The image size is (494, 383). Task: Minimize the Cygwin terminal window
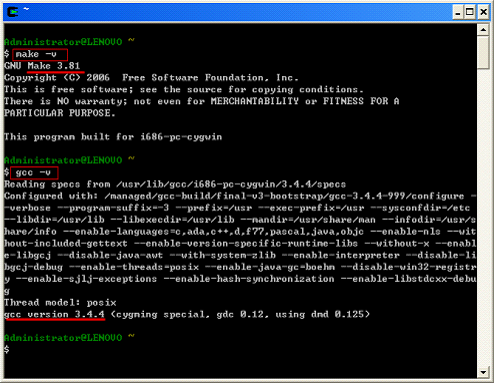(x=458, y=12)
